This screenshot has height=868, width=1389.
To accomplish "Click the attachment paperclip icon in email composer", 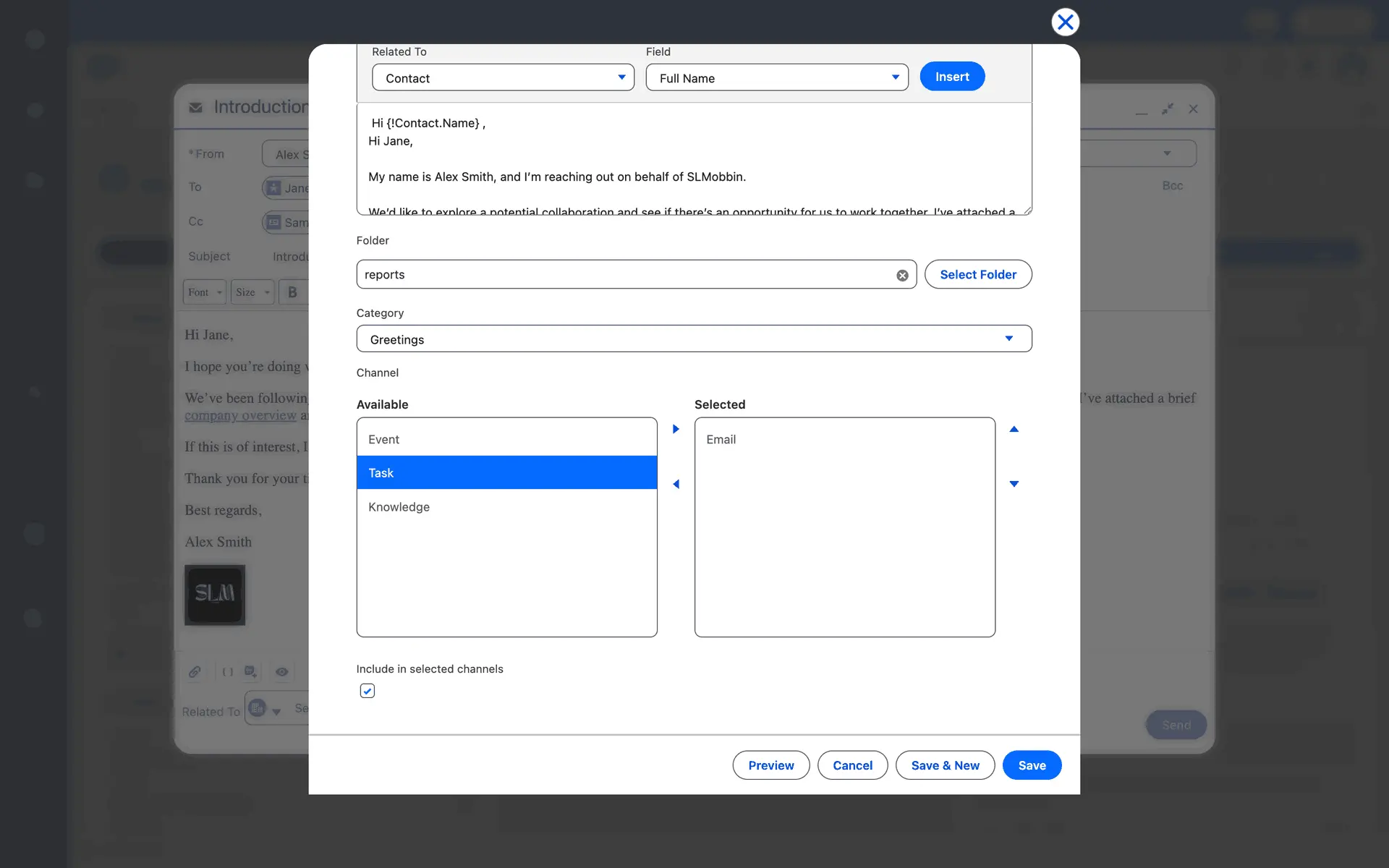I will [x=195, y=672].
